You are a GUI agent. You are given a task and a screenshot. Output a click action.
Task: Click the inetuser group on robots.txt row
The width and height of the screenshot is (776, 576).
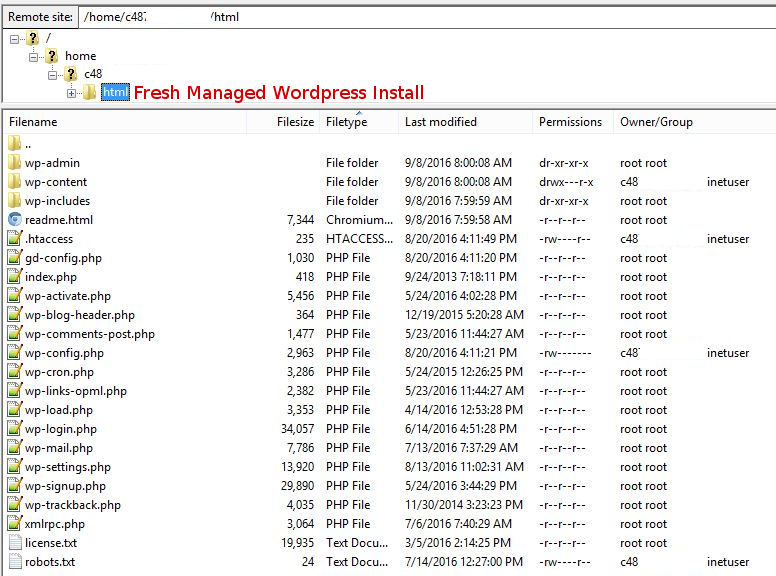tap(728, 562)
